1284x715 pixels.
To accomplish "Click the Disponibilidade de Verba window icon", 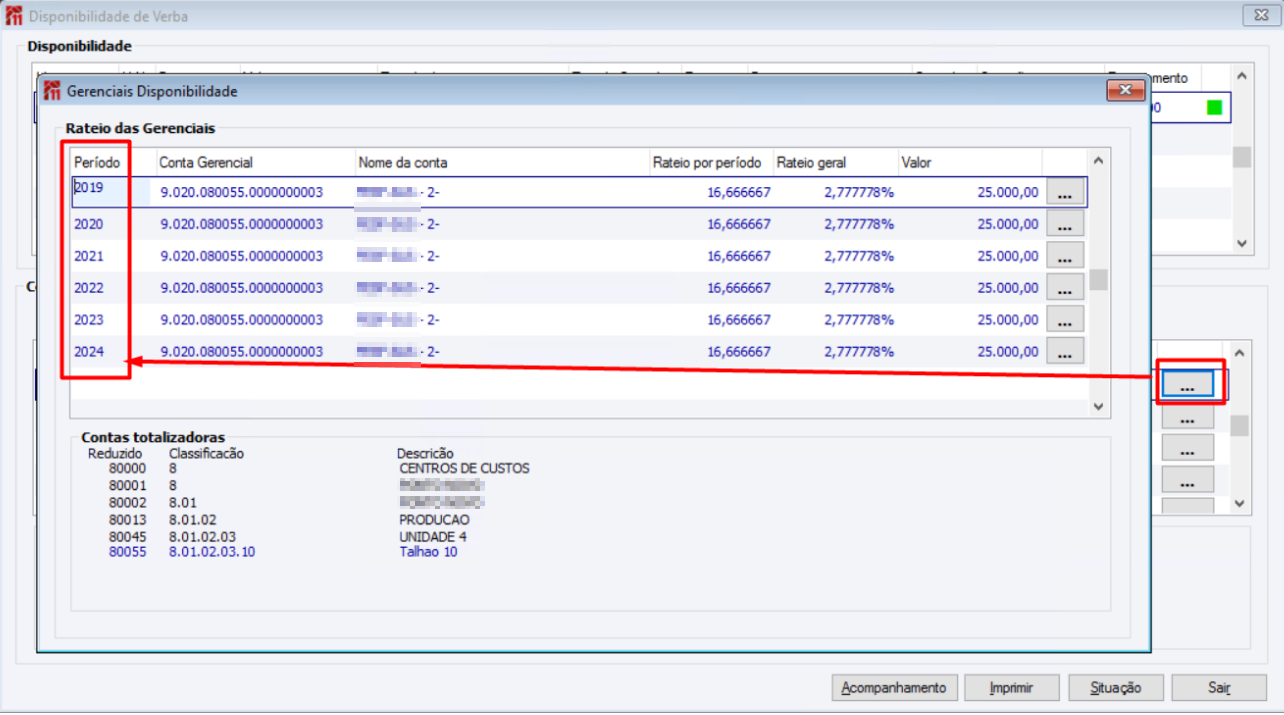I will [x=14, y=16].
